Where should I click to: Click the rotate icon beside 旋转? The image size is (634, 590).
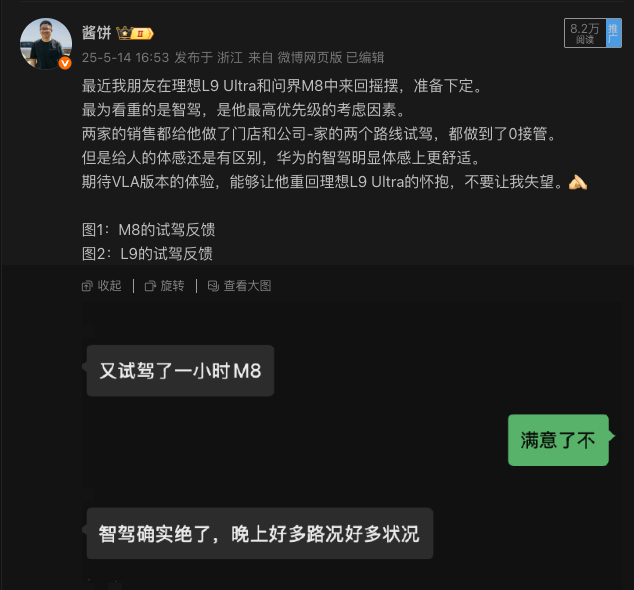click(x=150, y=286)
